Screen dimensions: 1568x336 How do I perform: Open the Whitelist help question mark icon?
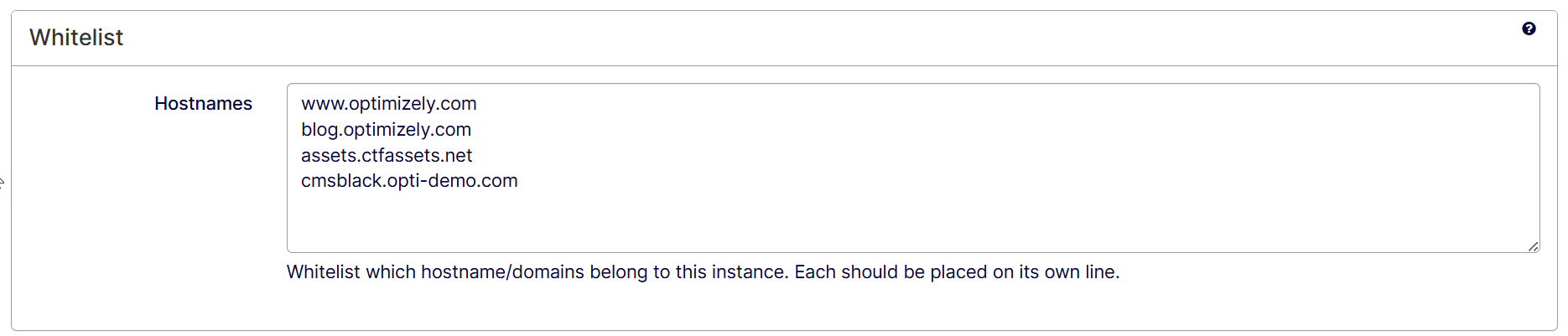(x=1529, y=28)
